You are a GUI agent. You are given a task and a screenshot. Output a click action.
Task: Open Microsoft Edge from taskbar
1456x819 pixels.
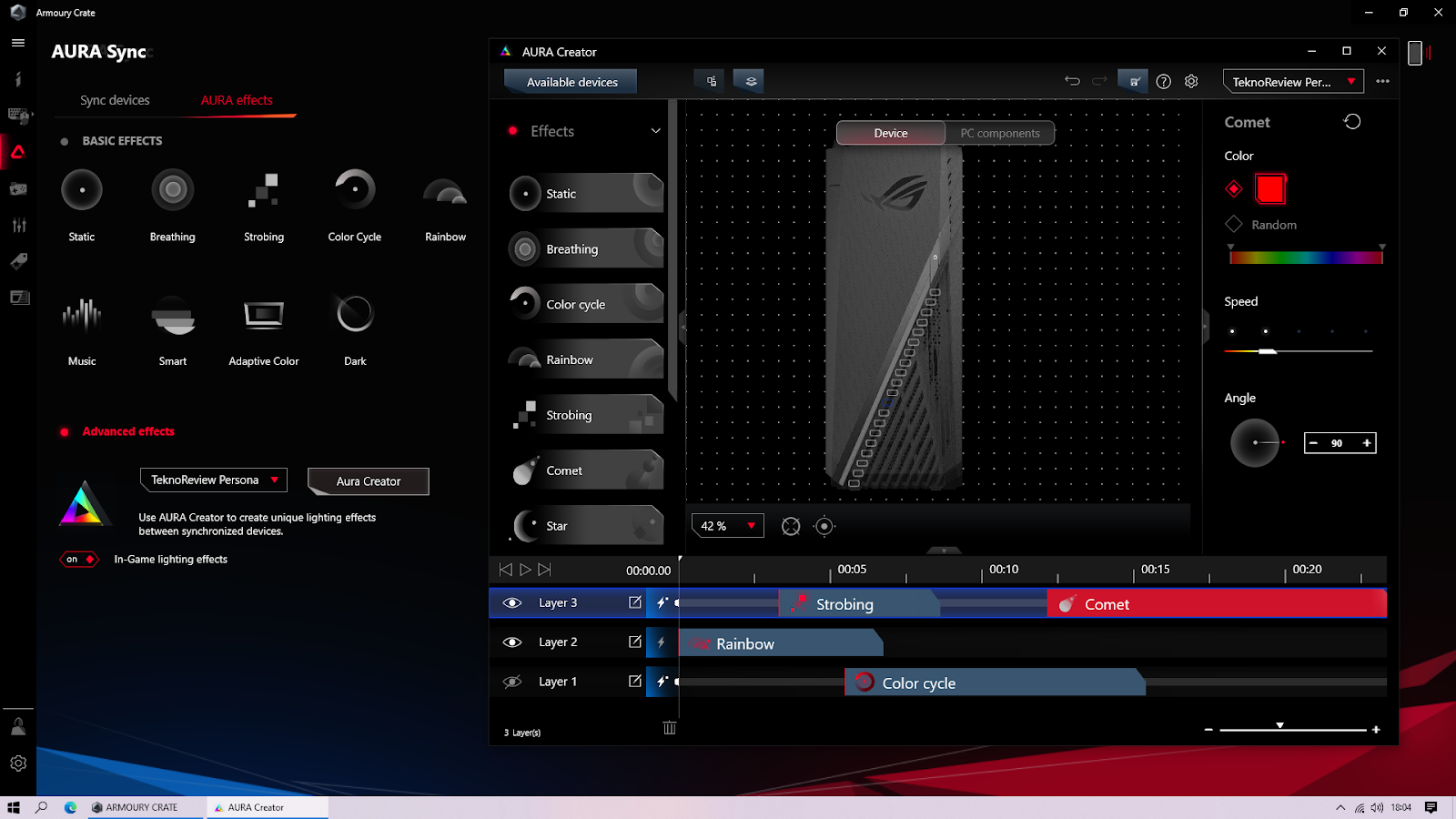[70, 807]
